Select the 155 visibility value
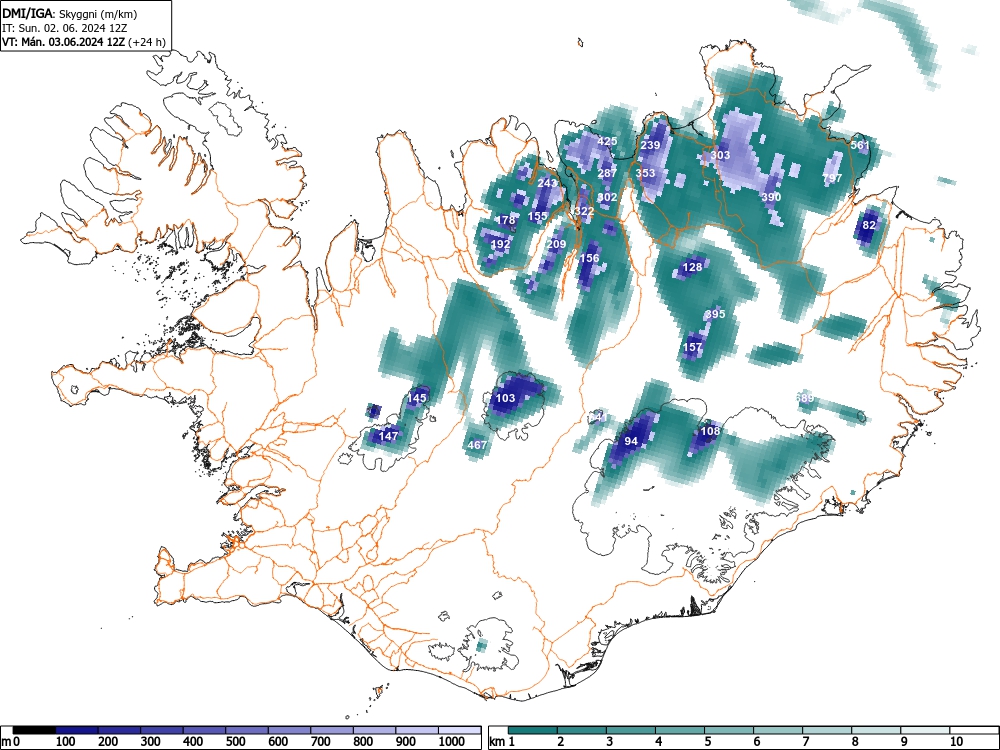 tap(538, 216)
